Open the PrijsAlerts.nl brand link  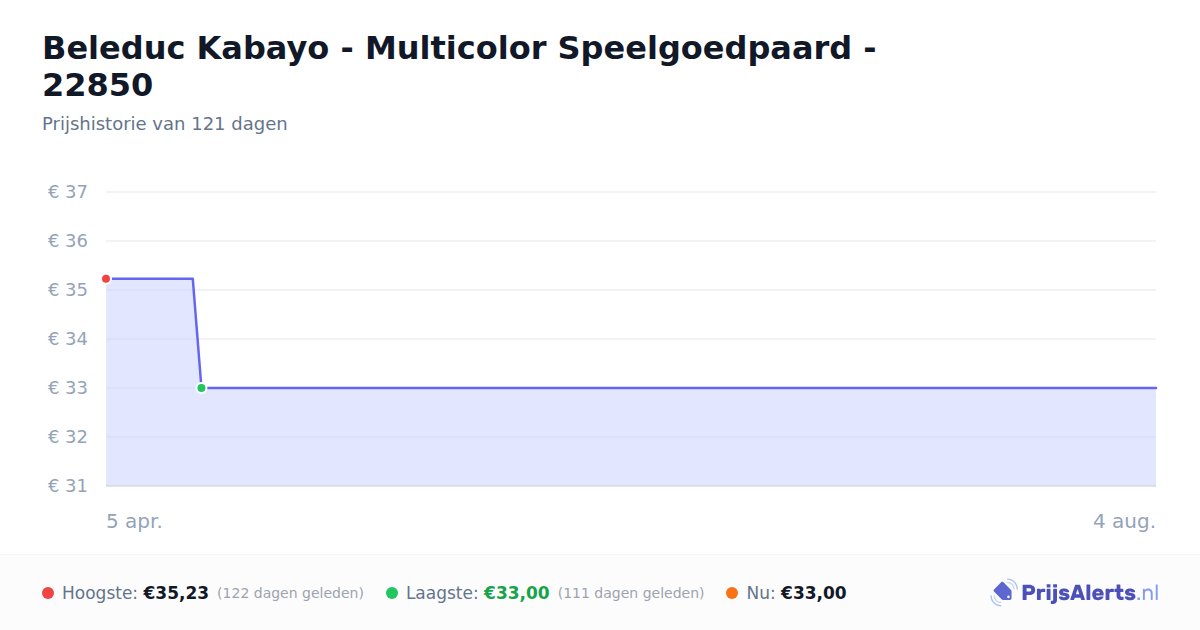(1074, 593)
